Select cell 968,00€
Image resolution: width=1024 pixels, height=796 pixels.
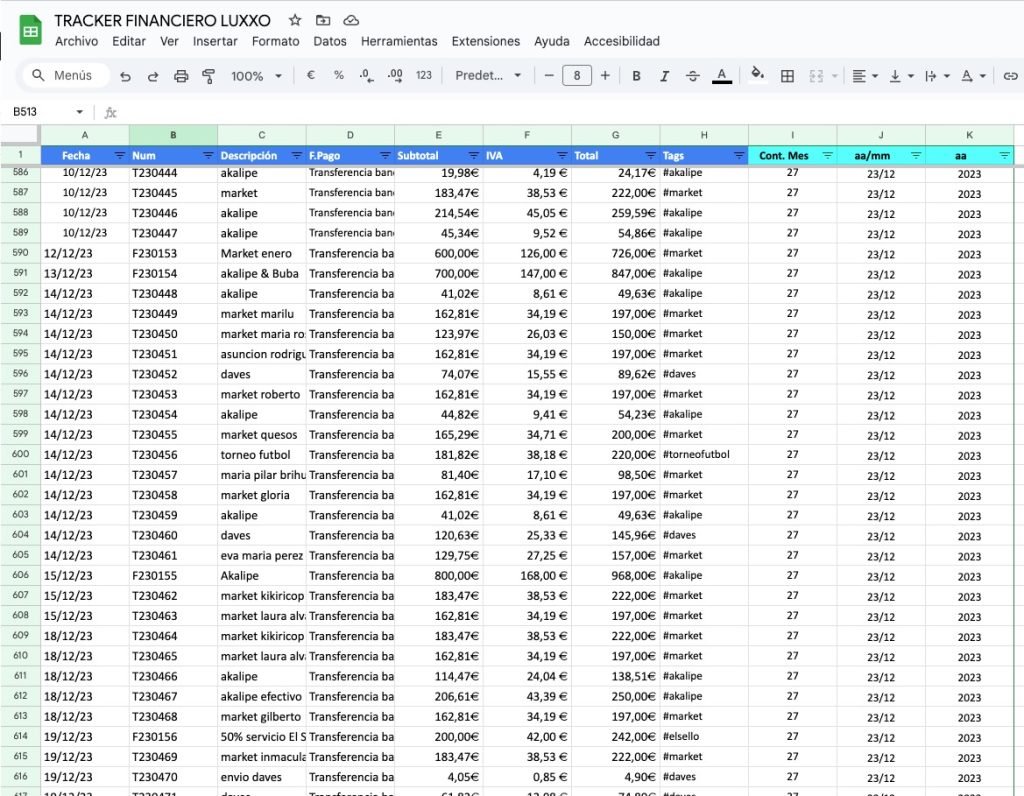pos(615,575)
